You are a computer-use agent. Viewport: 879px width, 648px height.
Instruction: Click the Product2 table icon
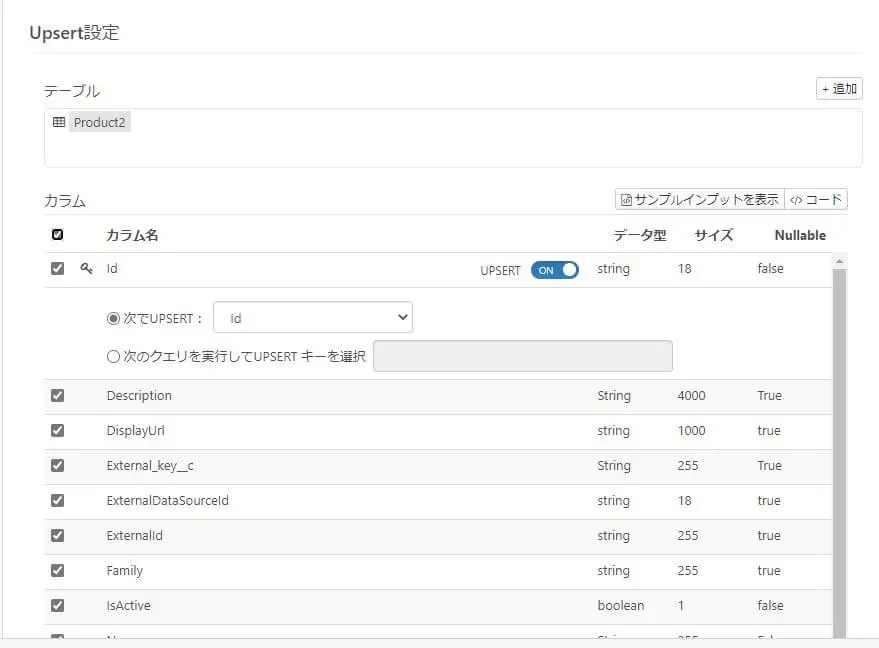click(58, 122)
